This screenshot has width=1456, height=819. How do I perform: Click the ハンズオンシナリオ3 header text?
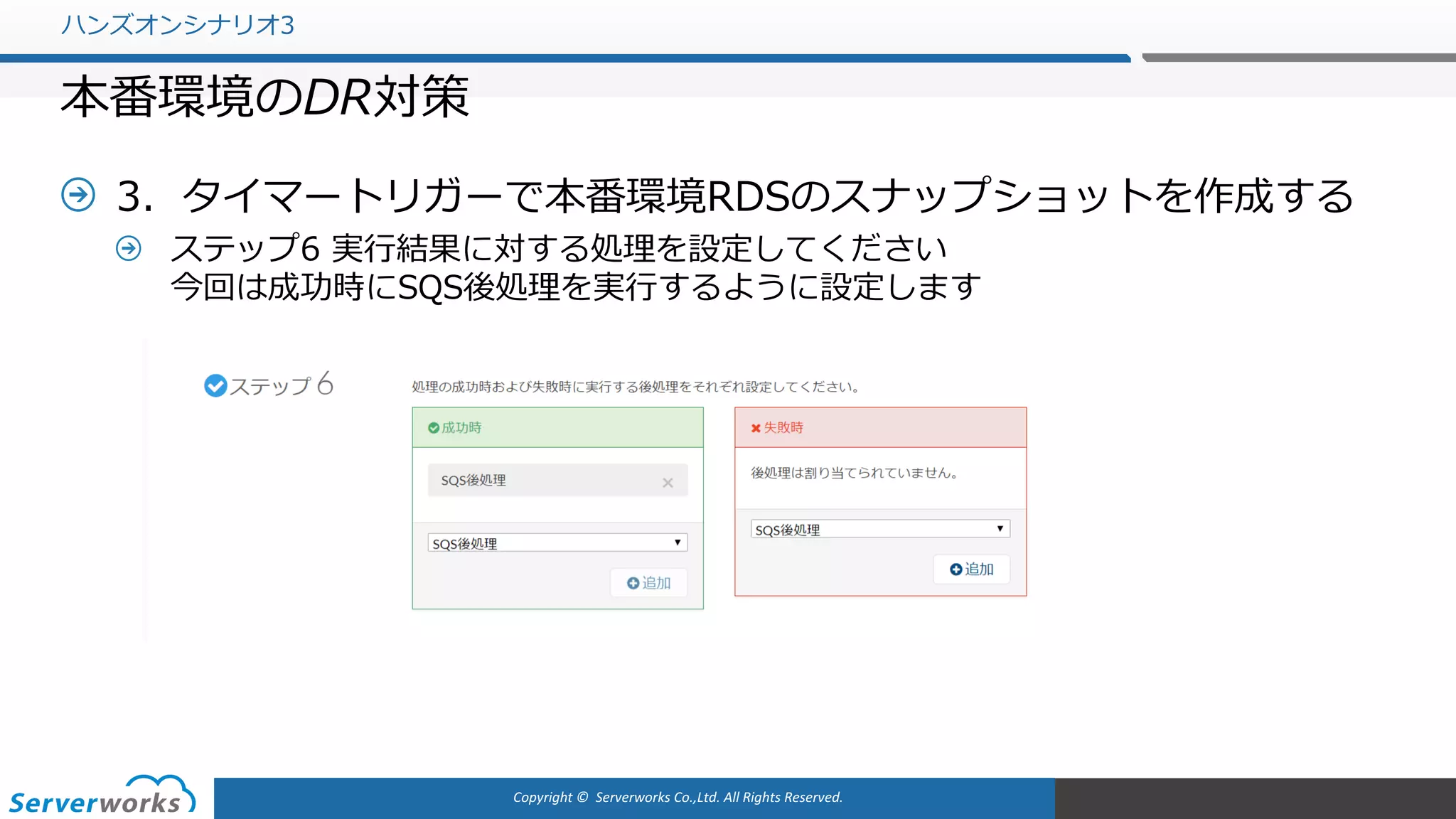177,25
